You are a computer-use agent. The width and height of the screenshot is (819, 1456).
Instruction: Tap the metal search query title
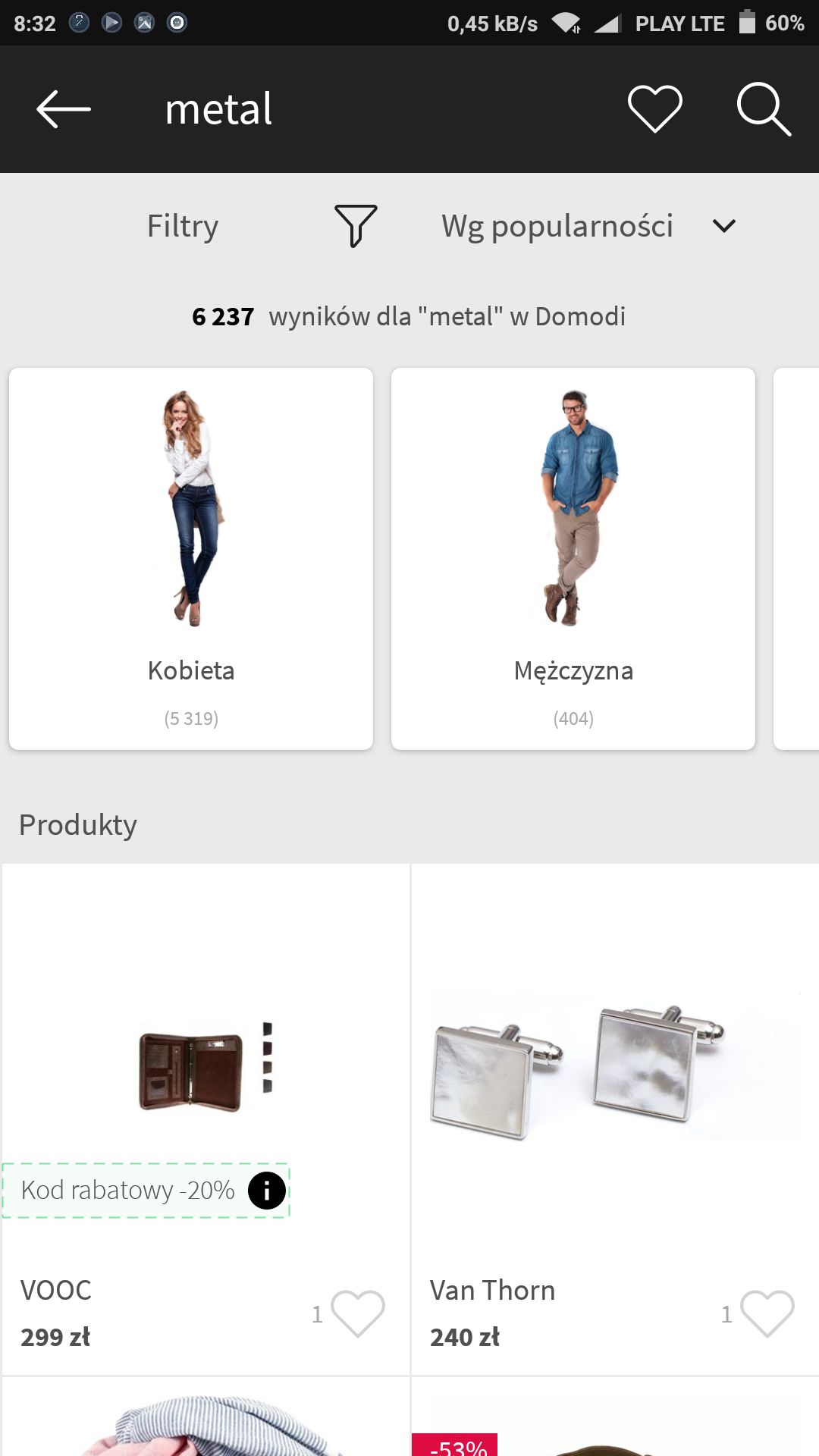pos(218,109)
